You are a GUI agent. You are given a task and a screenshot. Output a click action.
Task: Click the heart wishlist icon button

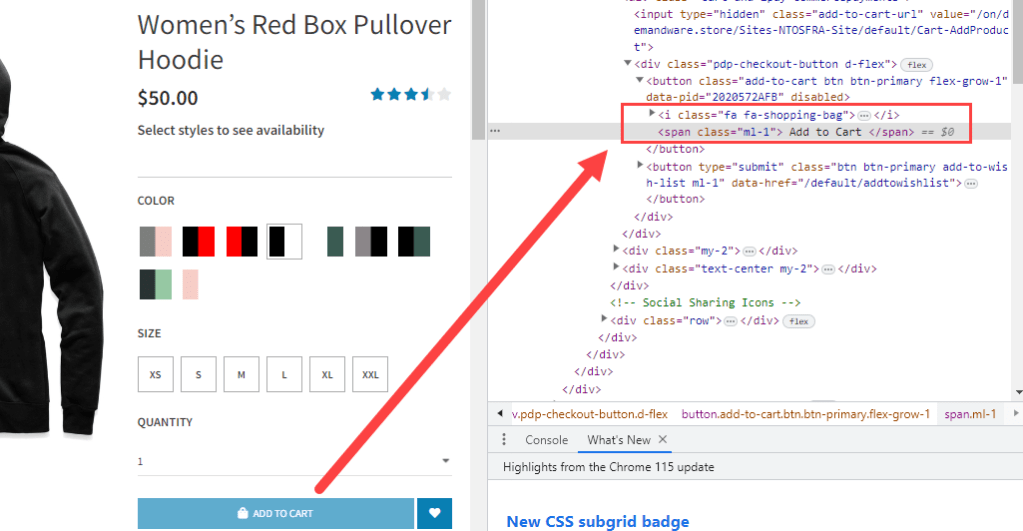click(434, 513)
